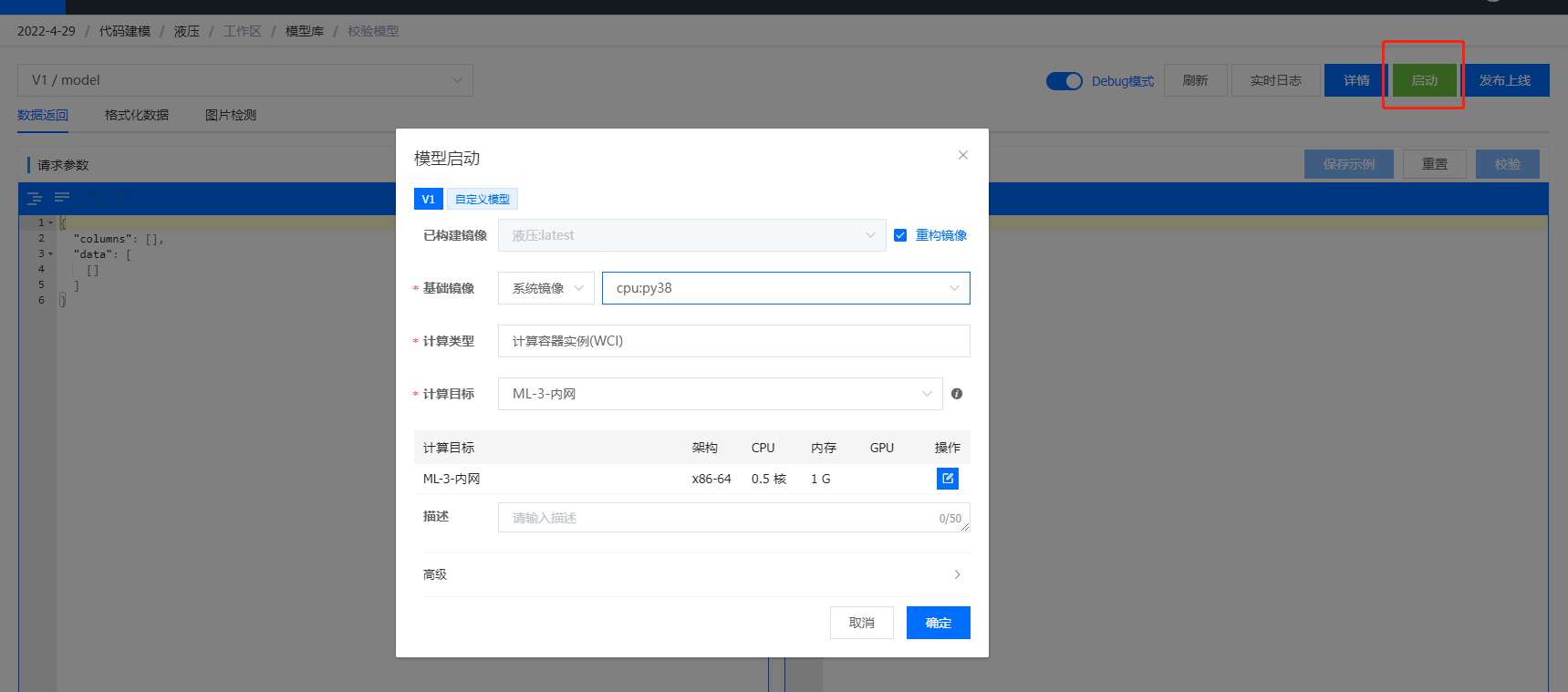Click the 详情 button
This screenshot has width=1568, height=692.
tap(1356, 80)
